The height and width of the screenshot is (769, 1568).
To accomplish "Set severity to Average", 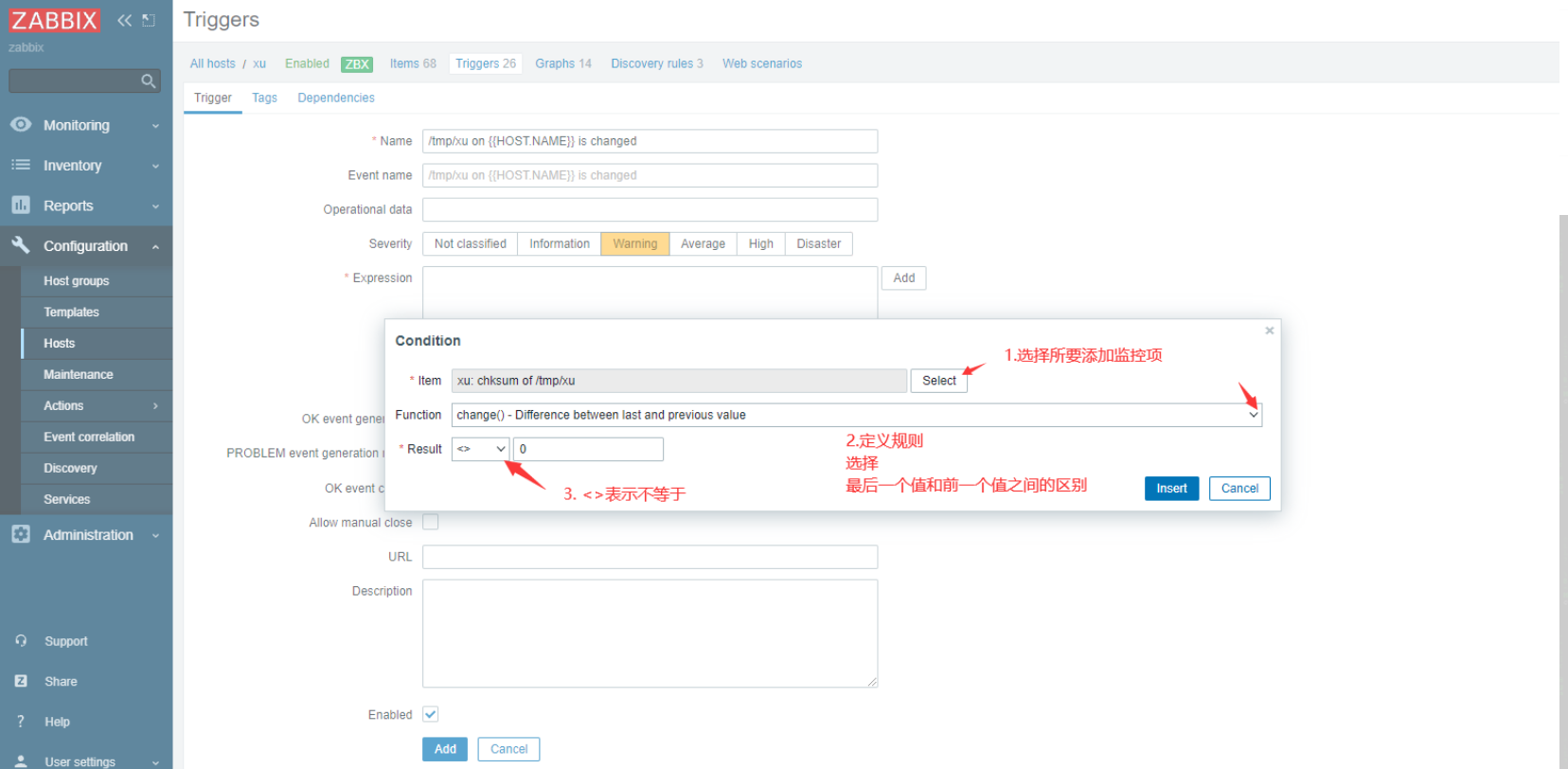I will coord(704,244).
